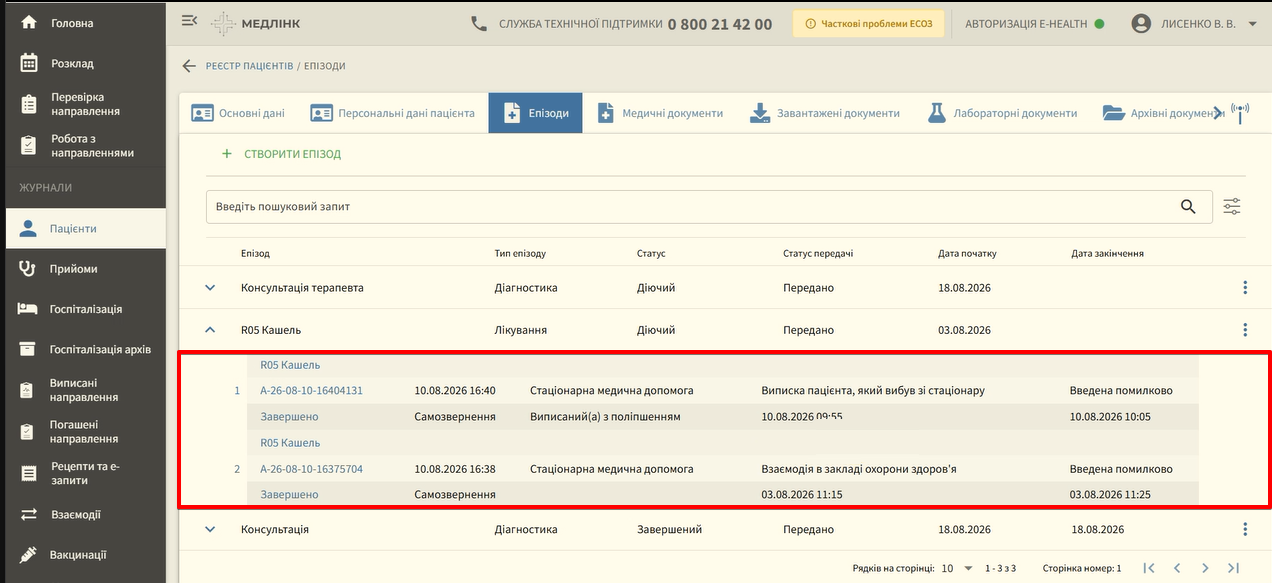The width and height of the screenshot is (1276, 583).
Task: Open the filter settings icon
Action: tap(1232, 207)
